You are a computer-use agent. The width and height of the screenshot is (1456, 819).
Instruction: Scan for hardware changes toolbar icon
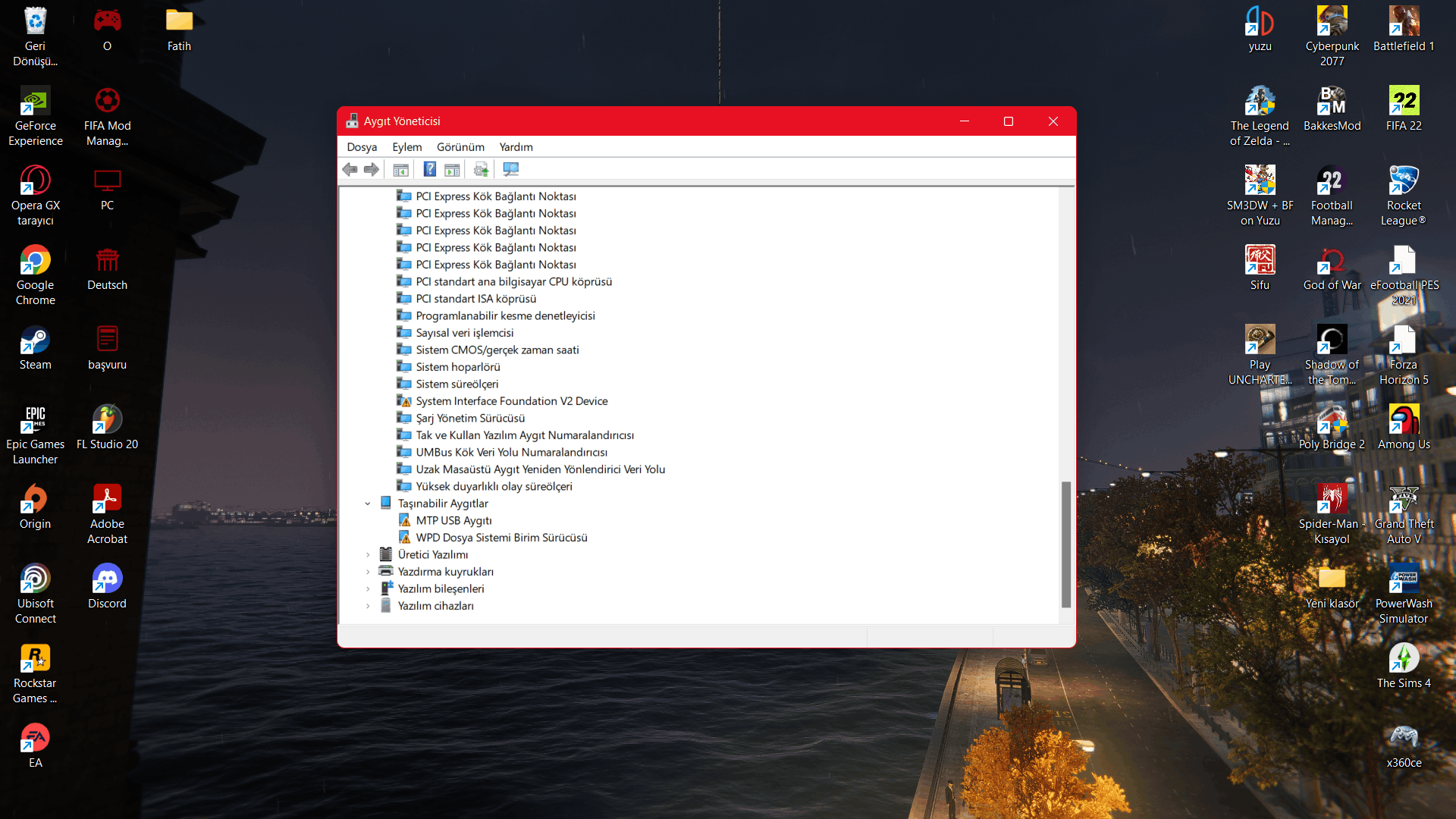[511, 170]
